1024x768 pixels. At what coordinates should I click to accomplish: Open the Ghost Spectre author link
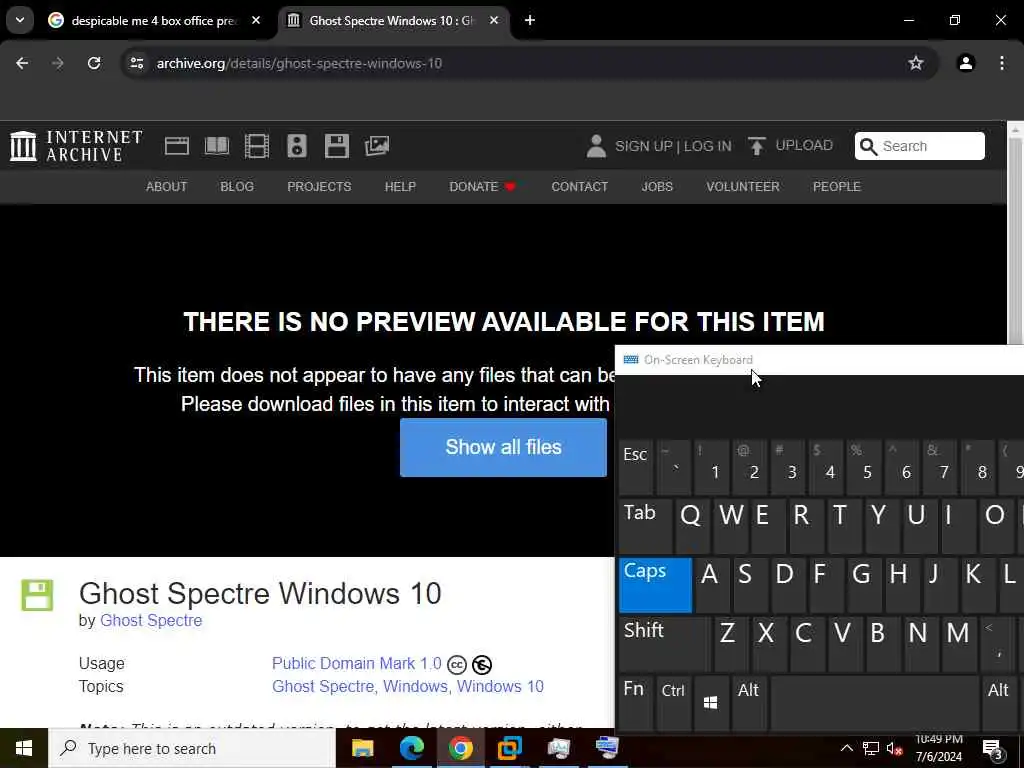coord(151,620)
